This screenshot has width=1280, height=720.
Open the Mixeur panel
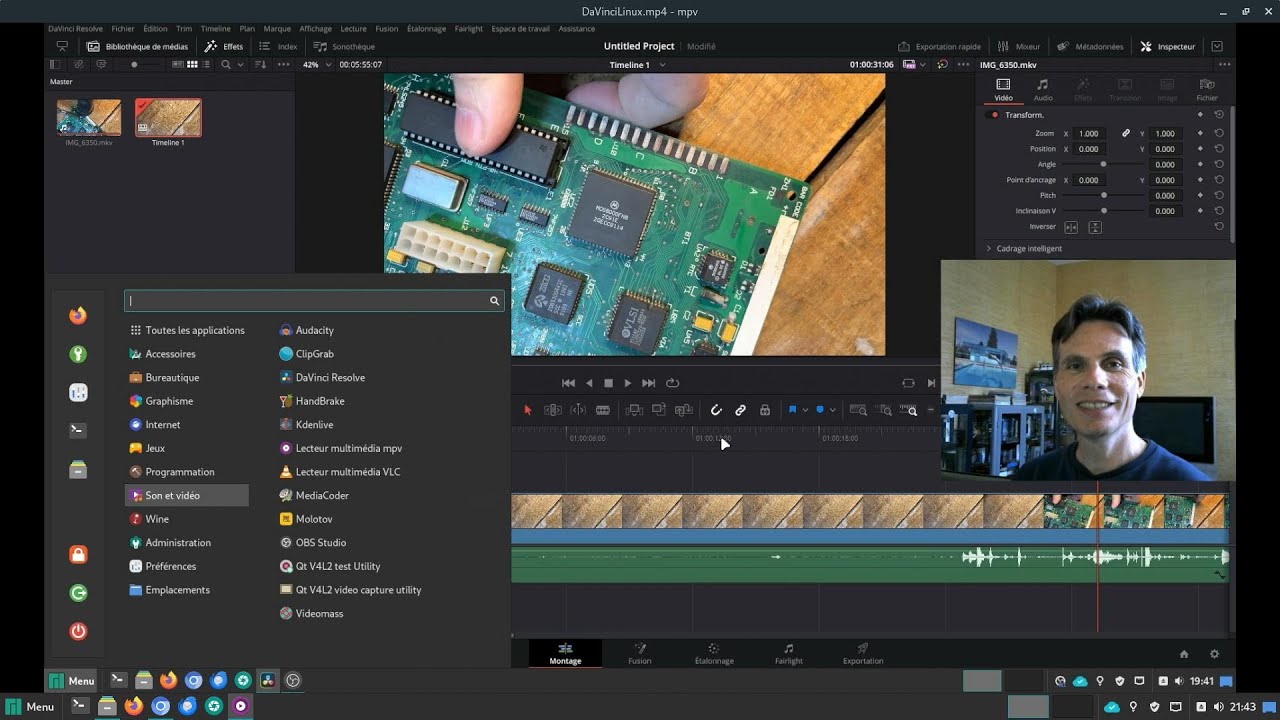[1019, 46]
